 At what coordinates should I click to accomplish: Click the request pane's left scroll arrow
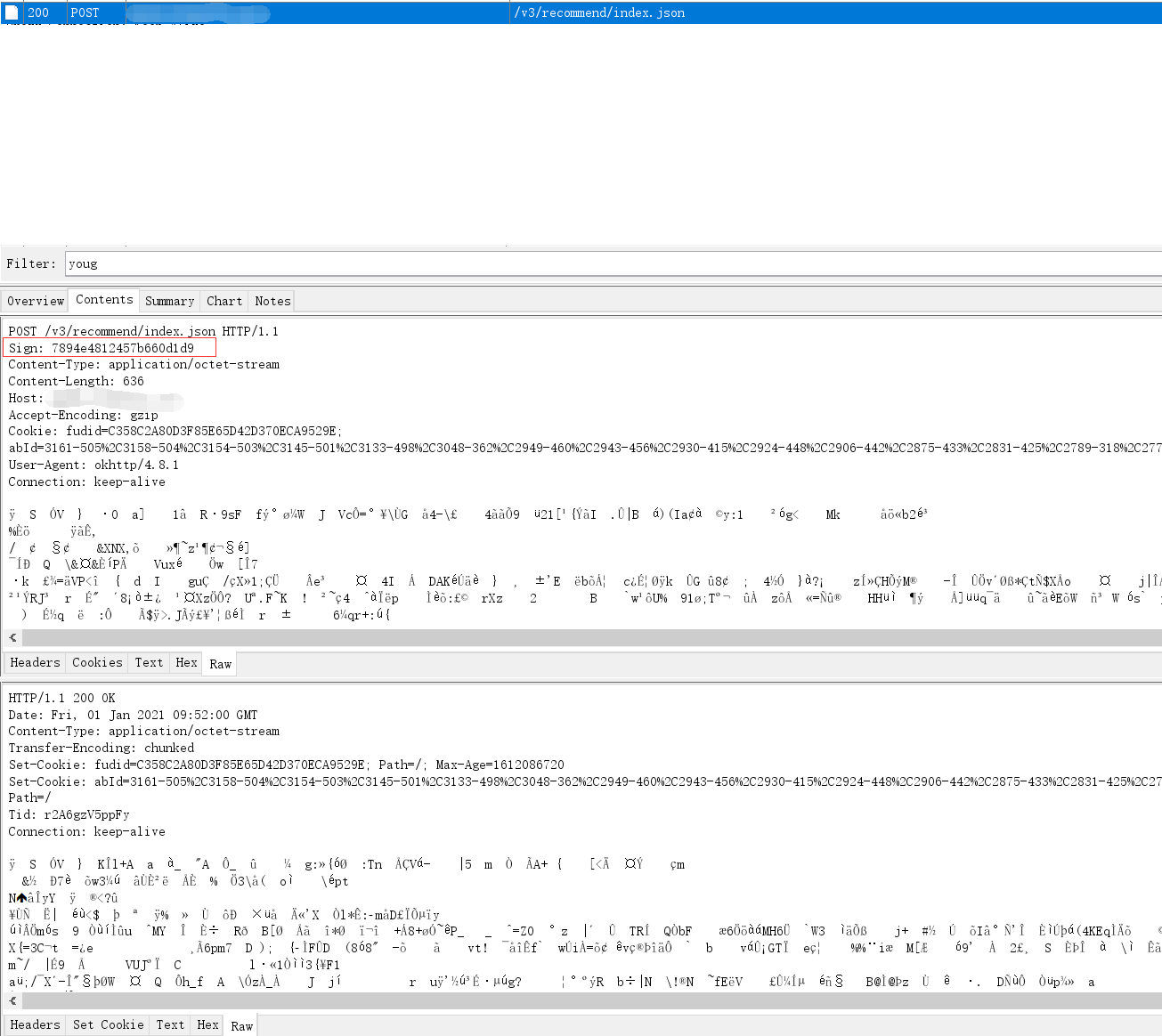click(x=12, y=638)
